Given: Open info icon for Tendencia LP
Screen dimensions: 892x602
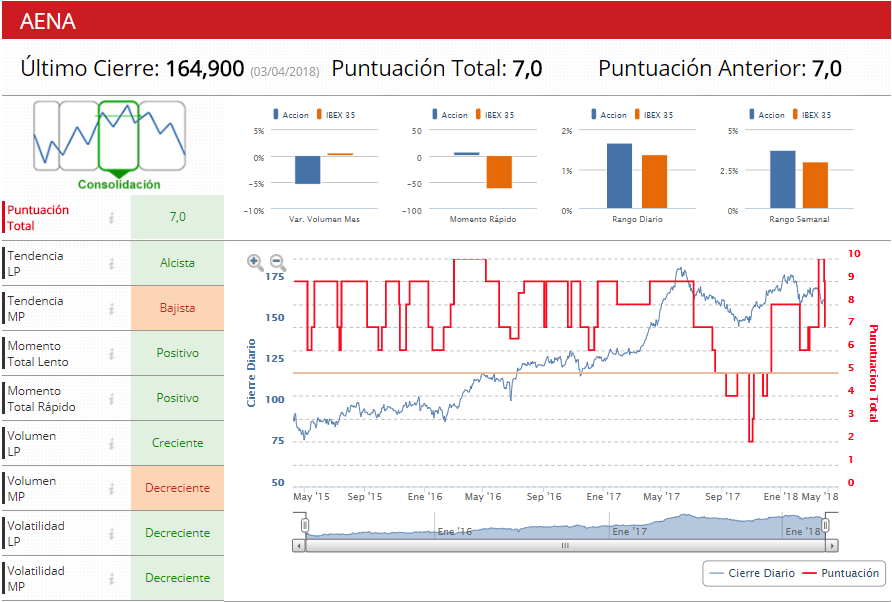Looking at the screenshot, I should 112,263.
